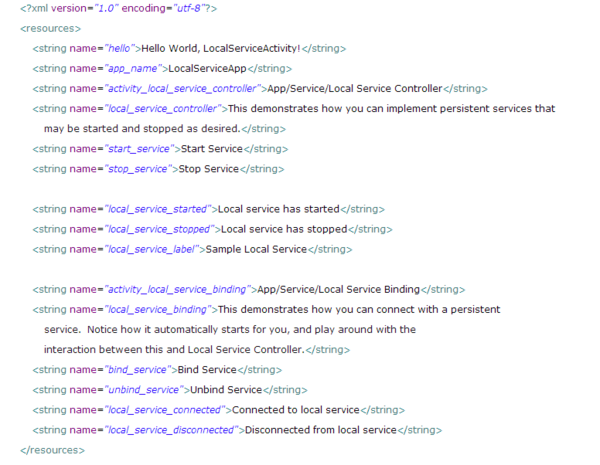Select the "local_service_stopped" name value
The image size is (600, 465).
[x=159, y=229]
